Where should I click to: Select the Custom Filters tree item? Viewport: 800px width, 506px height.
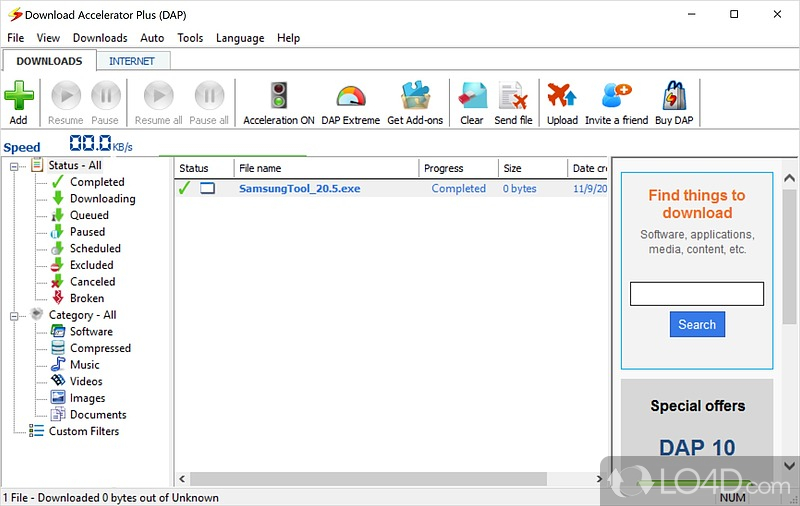[83, 431]
